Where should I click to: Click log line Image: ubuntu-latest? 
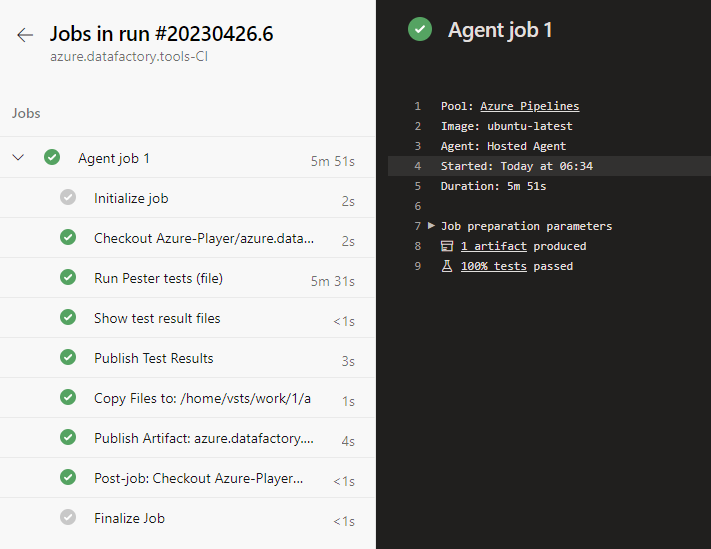pyautogui.click(x=506, y=126)
